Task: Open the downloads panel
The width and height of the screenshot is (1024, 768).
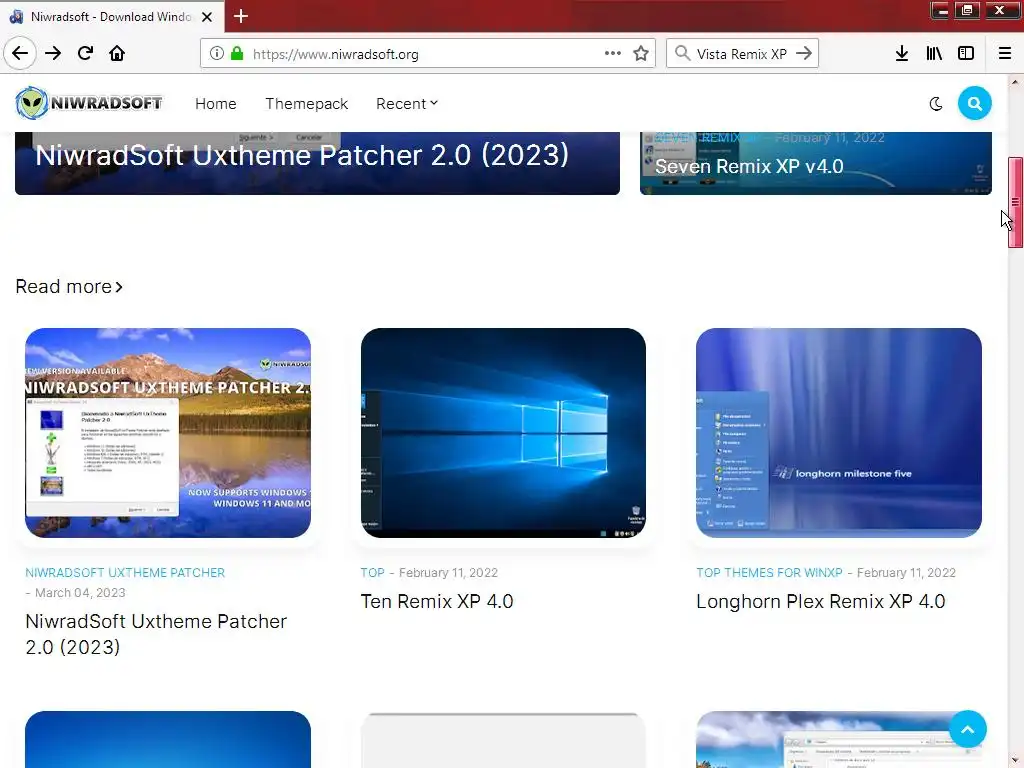Action: 902,54
